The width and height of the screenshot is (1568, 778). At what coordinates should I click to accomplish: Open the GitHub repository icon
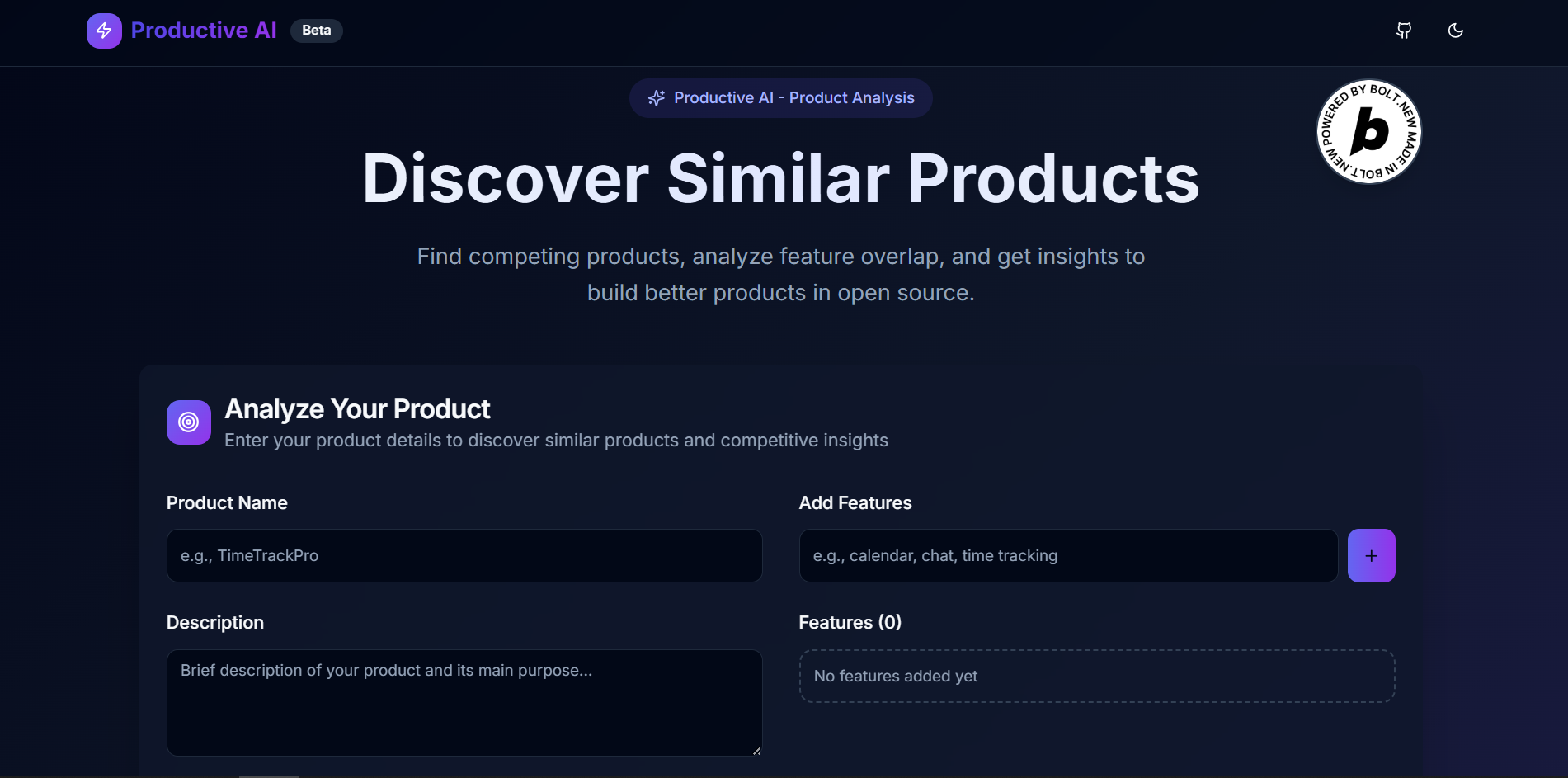(1404, 31)
